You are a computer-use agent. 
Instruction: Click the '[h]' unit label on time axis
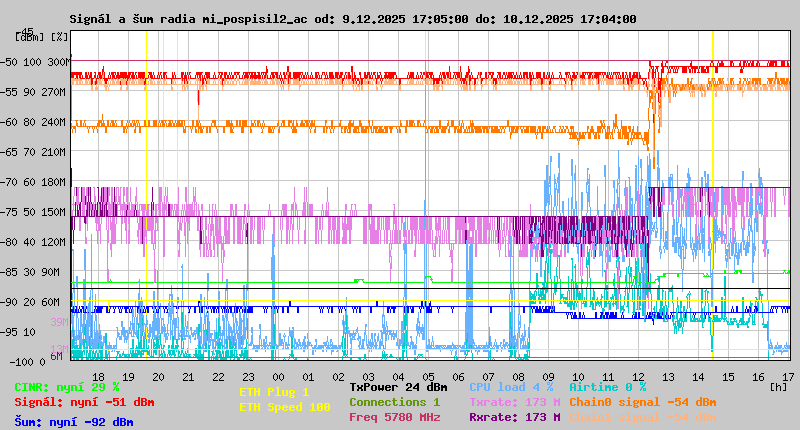tap(778, 385)
